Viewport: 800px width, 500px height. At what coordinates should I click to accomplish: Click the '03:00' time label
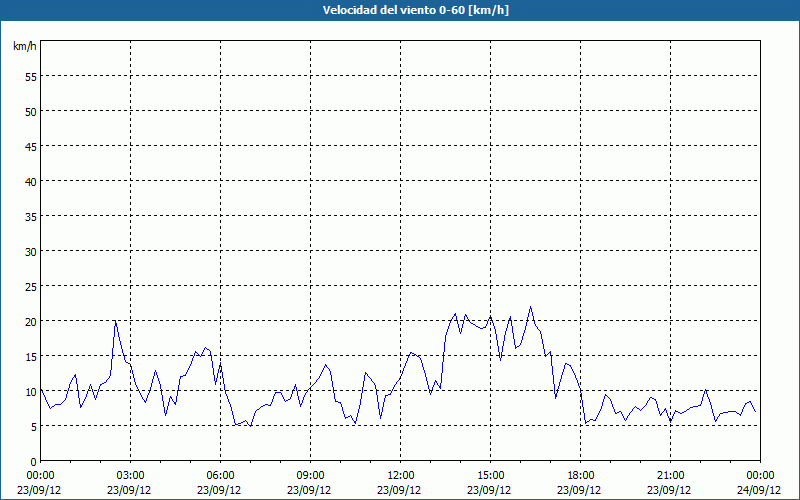[131, 476]
